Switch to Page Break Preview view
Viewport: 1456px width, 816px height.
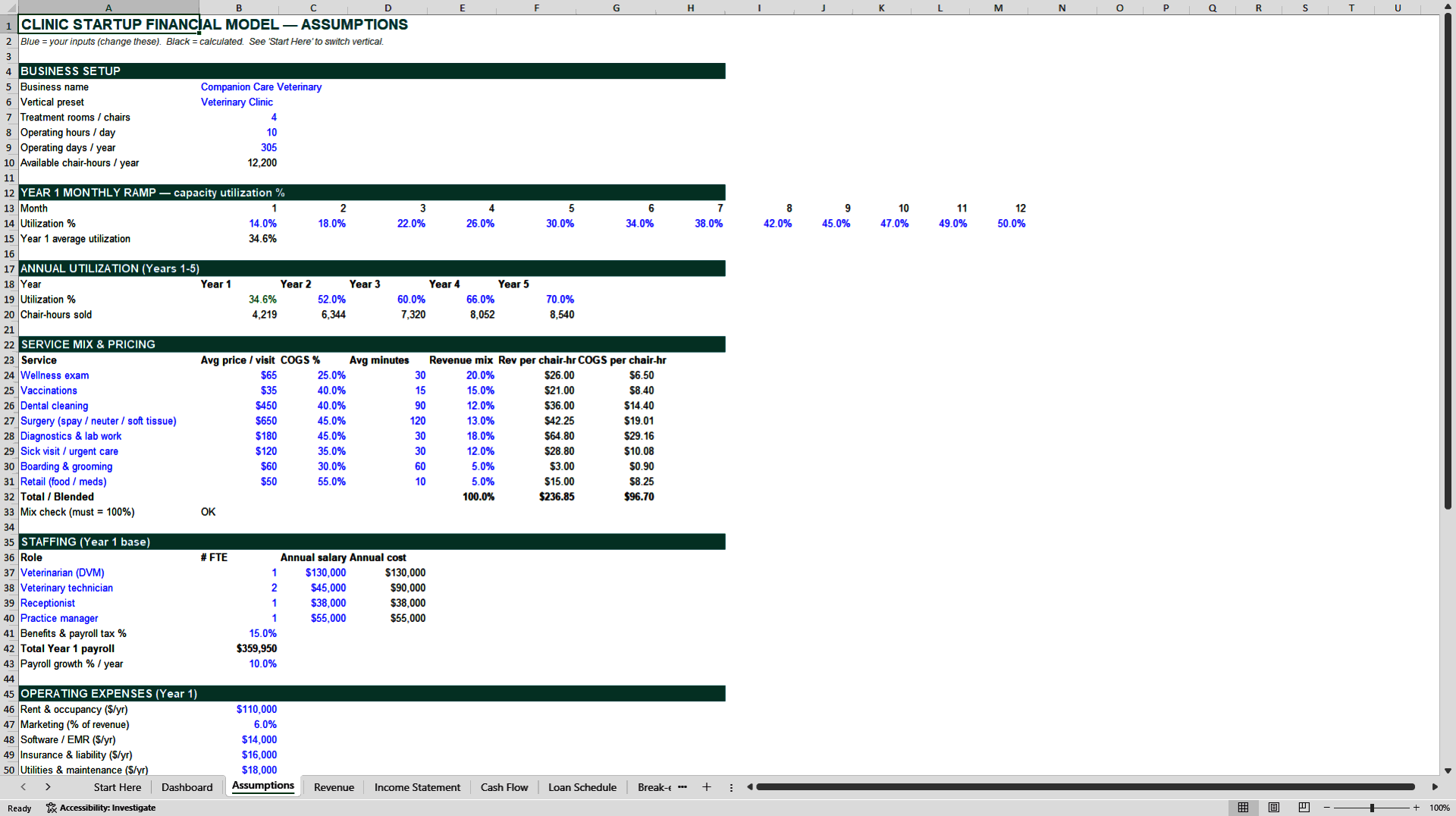coord(1304,808)
